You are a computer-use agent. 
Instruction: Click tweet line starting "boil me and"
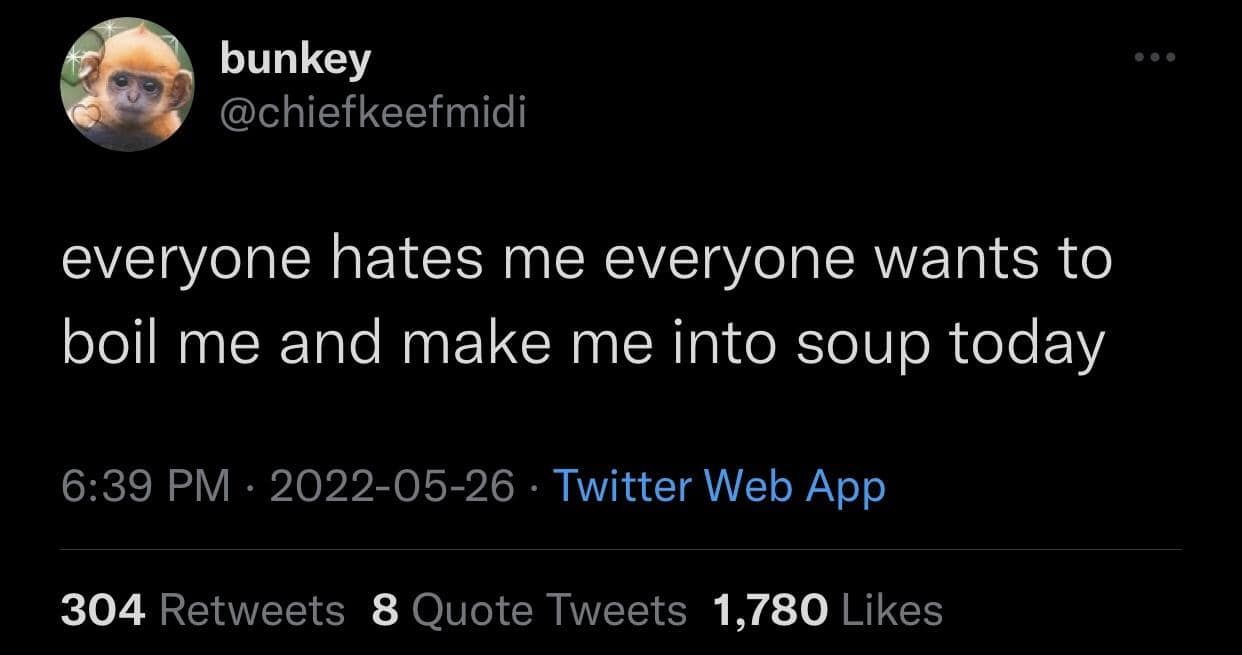coord(583,344)
